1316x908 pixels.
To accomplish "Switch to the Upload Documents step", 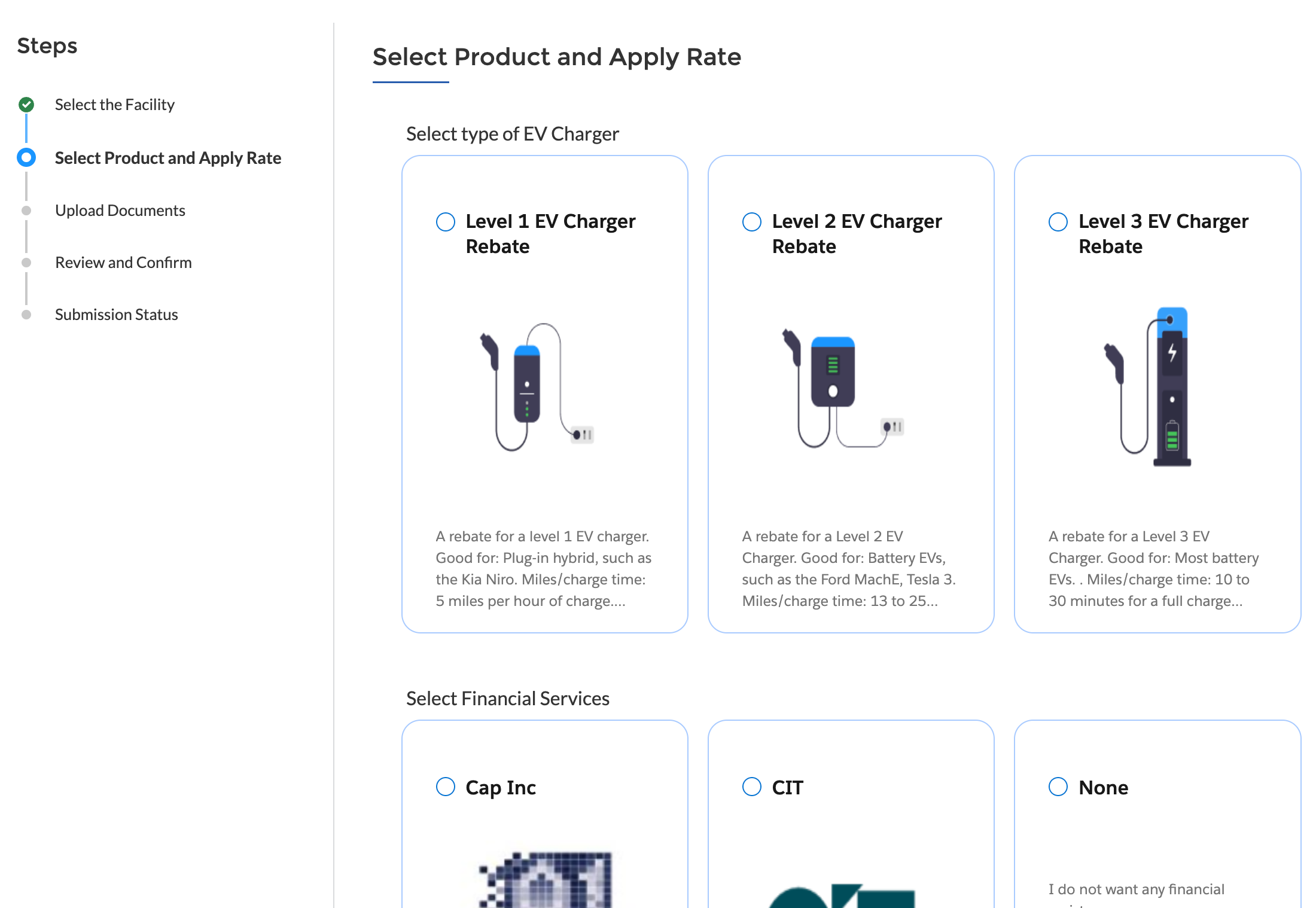I will coord(120,210).
